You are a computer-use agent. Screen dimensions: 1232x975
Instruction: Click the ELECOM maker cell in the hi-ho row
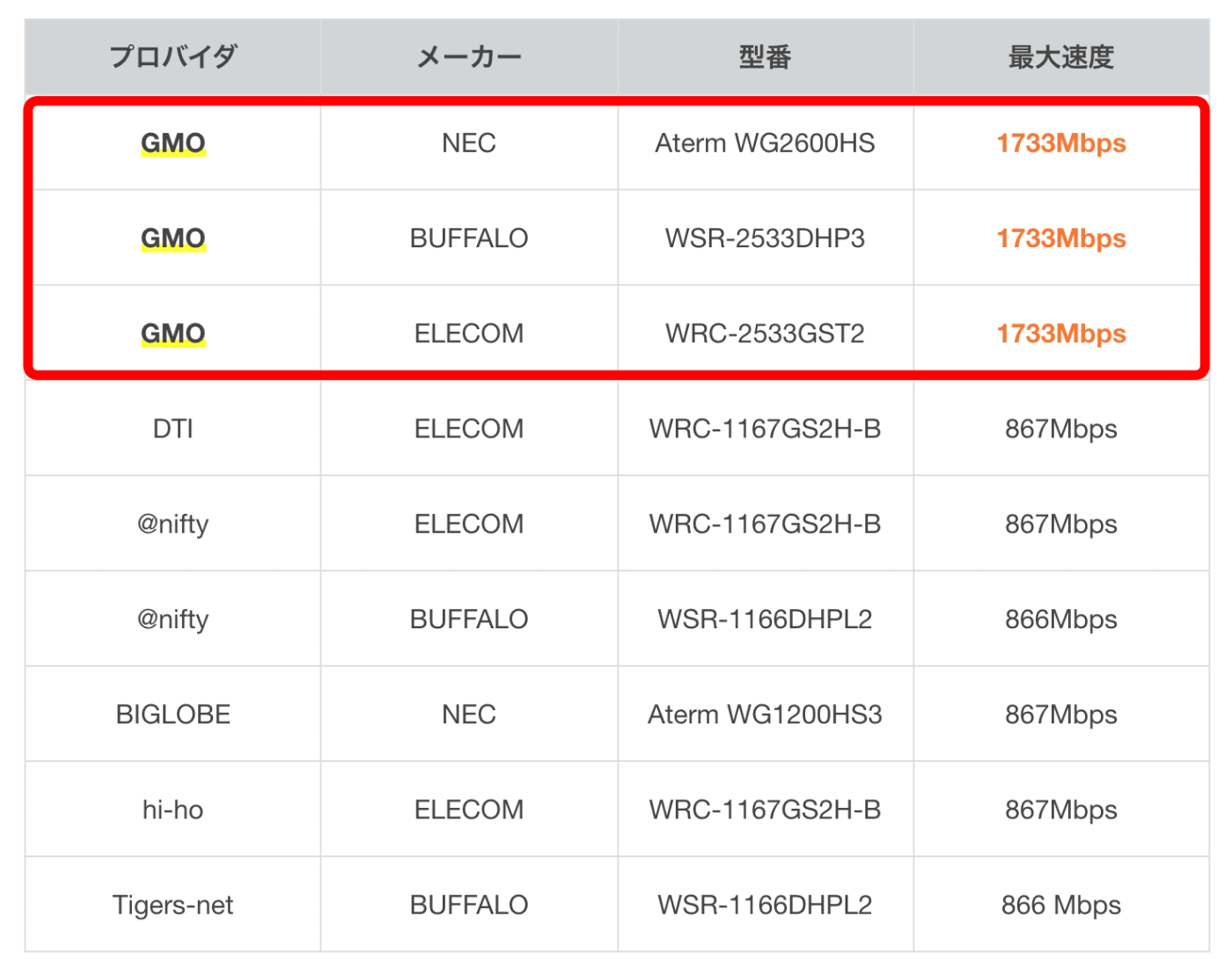(469, 810)
